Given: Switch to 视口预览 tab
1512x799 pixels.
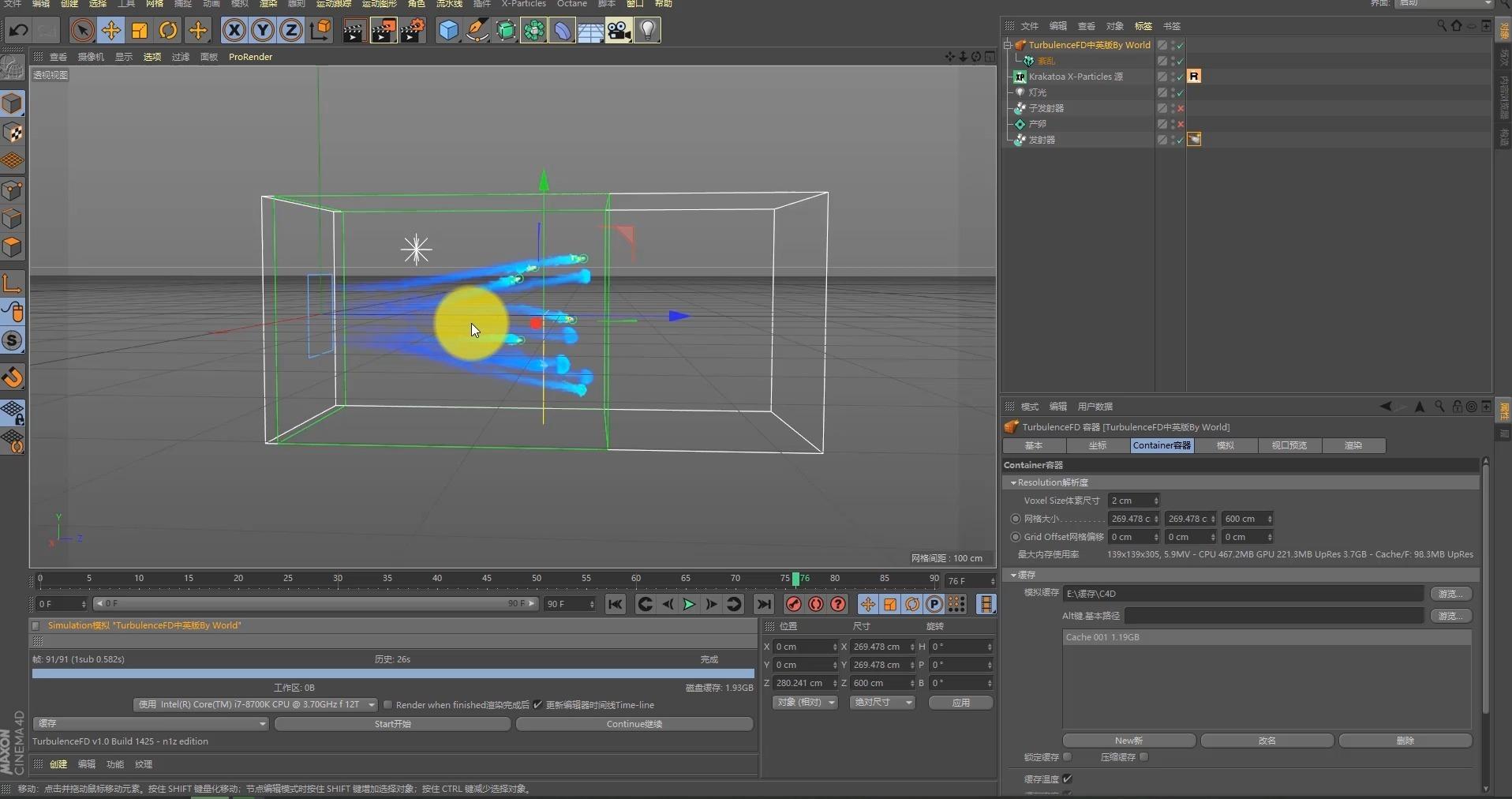Looking at the screenshot, I should 1289,445.
